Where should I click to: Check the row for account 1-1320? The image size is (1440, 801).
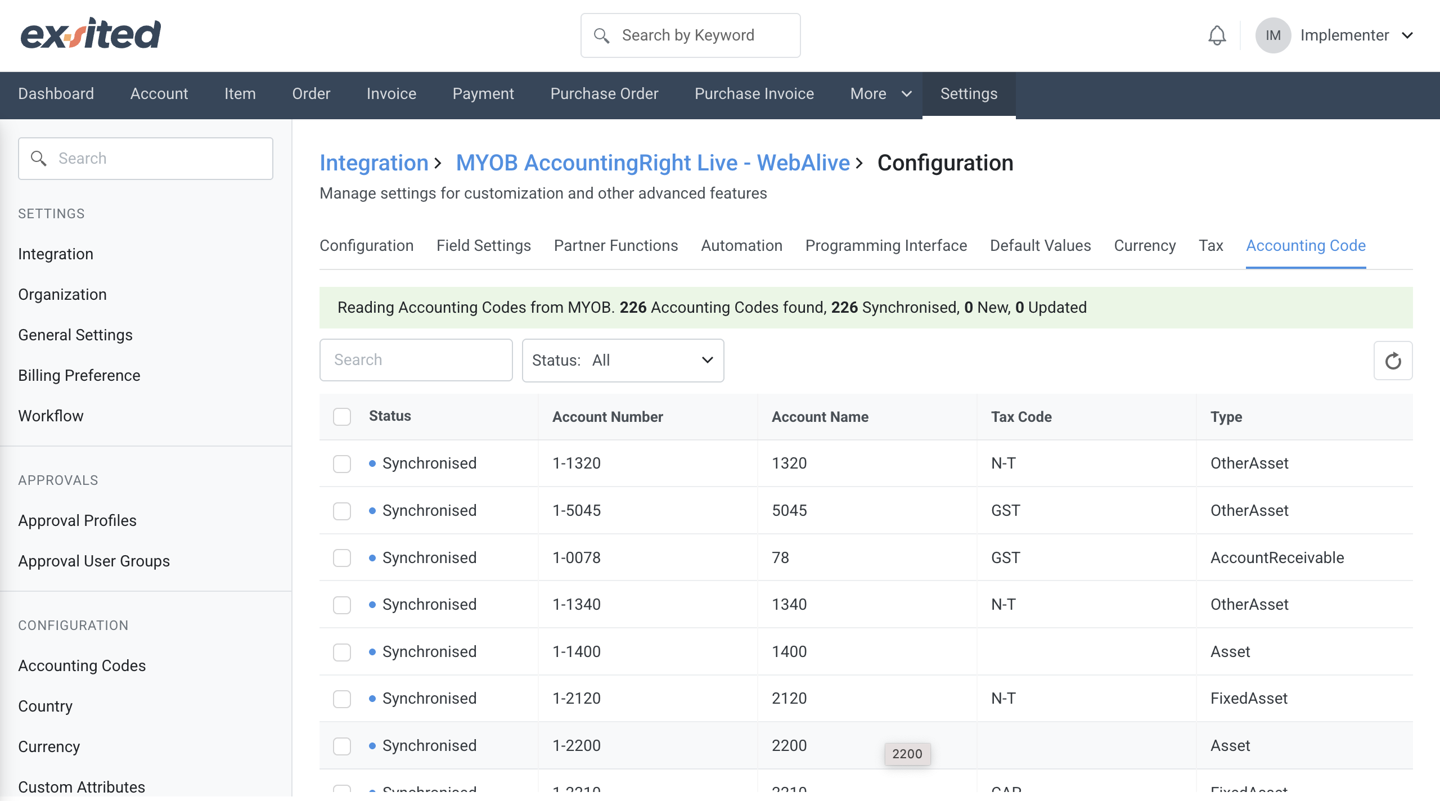tap(342, 464)
